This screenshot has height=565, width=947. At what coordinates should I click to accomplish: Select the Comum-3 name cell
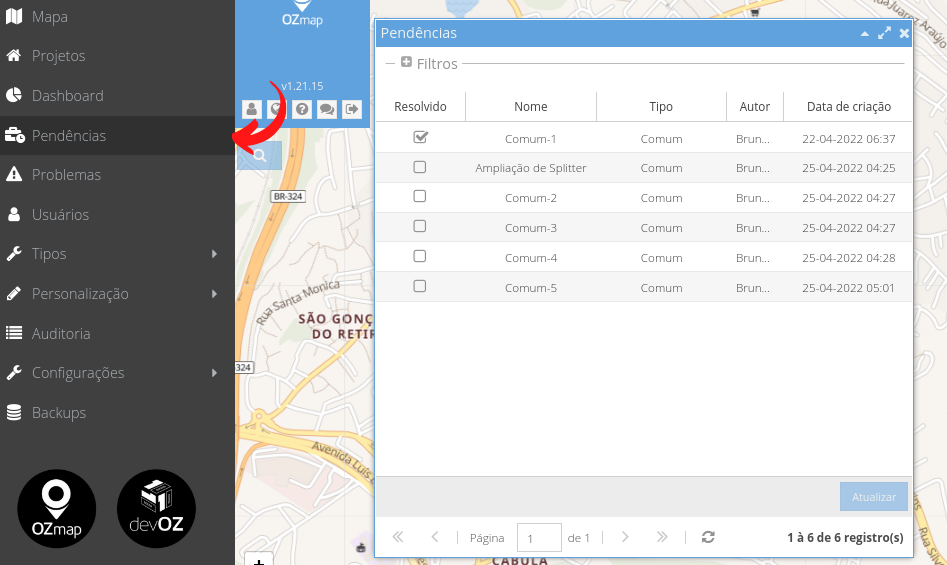click(x=531, y=228)
